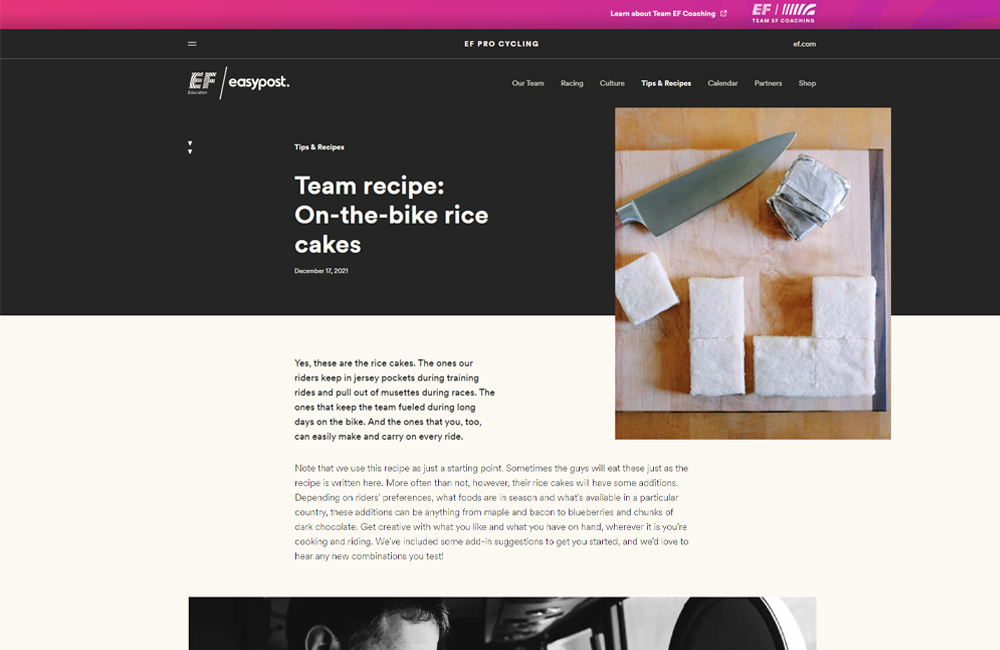1000x650 pixels.
Task: Open the hamburger menu icon
Action: (x=192, y=44)
